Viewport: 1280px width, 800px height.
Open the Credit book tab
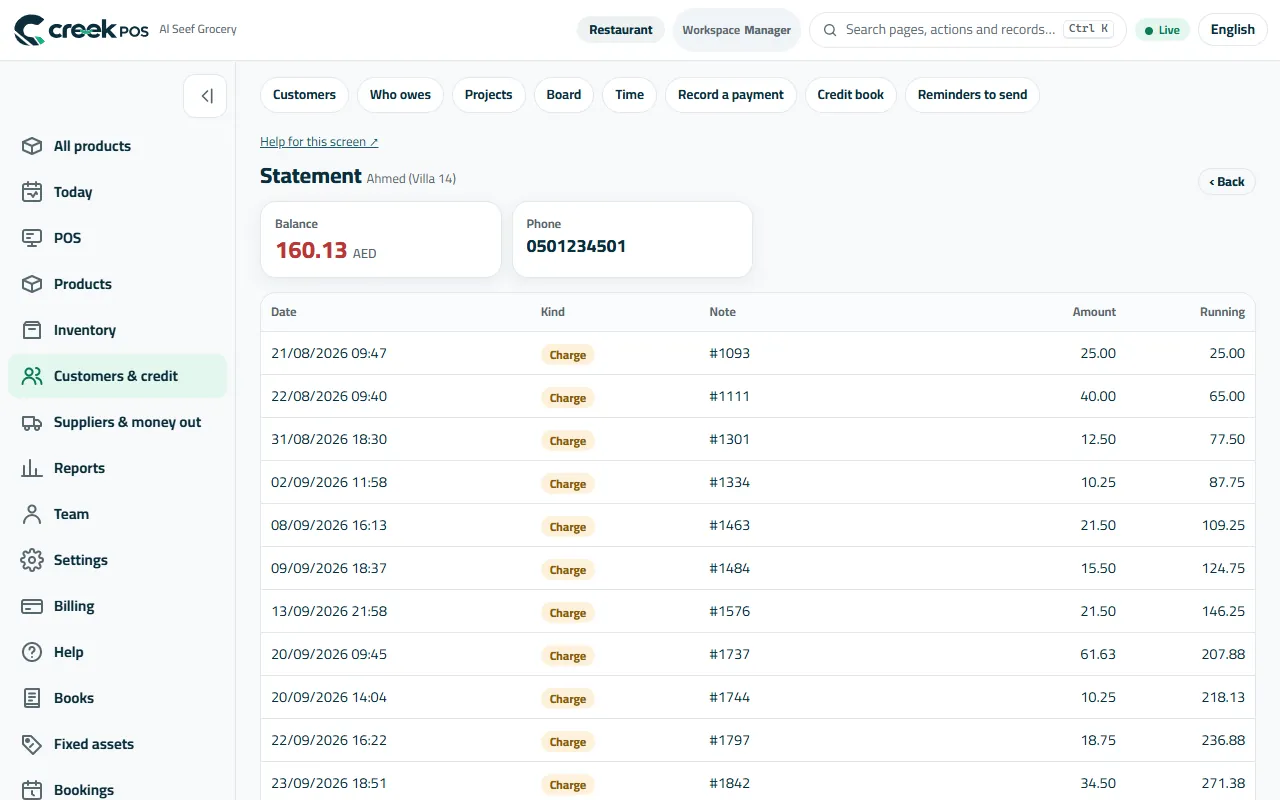851,95
